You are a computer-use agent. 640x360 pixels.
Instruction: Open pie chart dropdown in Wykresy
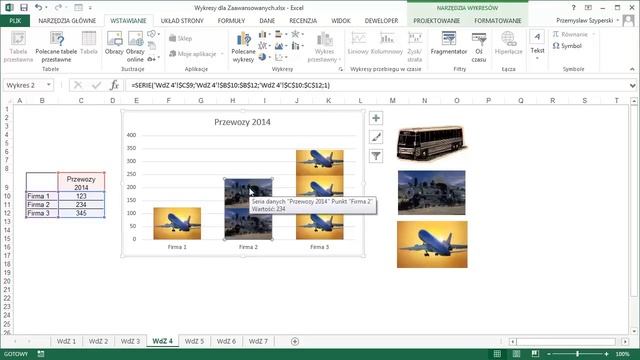(264, 57)
